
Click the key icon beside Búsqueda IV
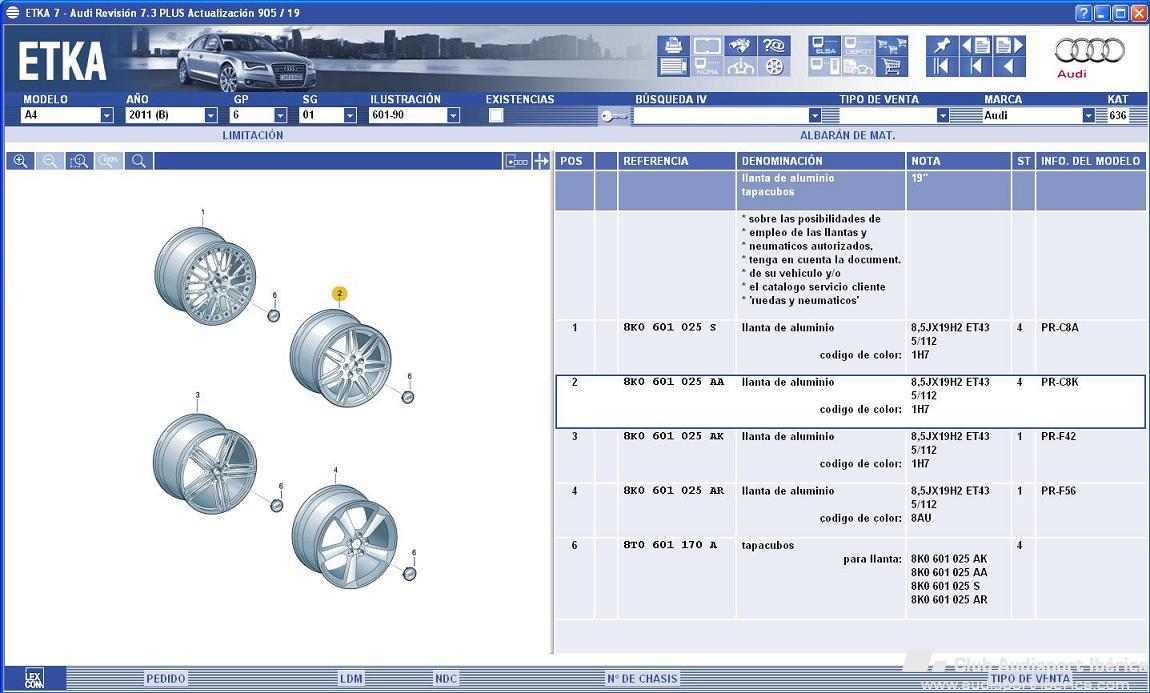[x=614, y=116]
